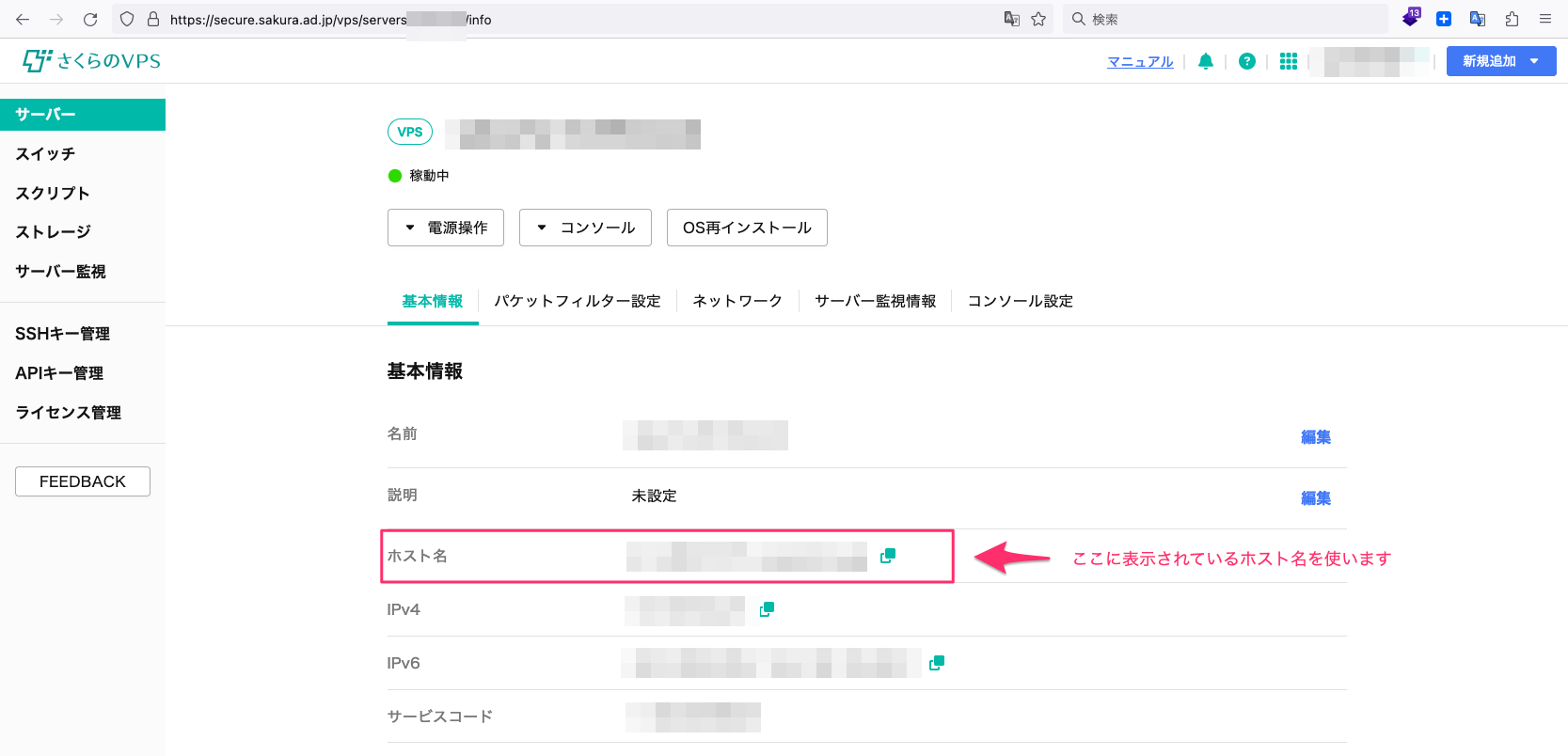Image resolution: width=1568 pixels, height=756 pixels.
Task: Copy the IPv4 address
Action: 767,609
